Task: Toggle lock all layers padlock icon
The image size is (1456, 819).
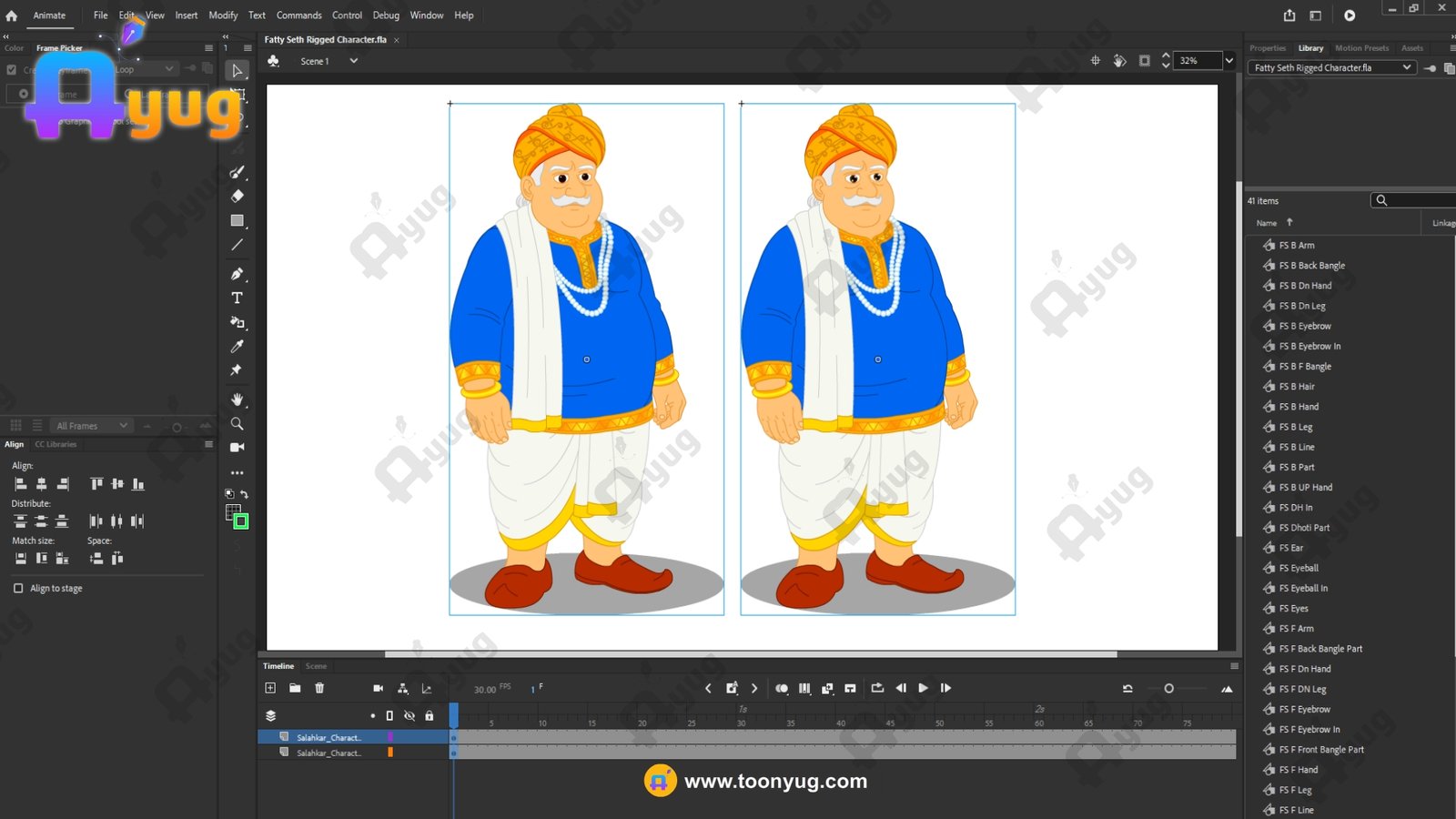Action: [x=430, y=715]
